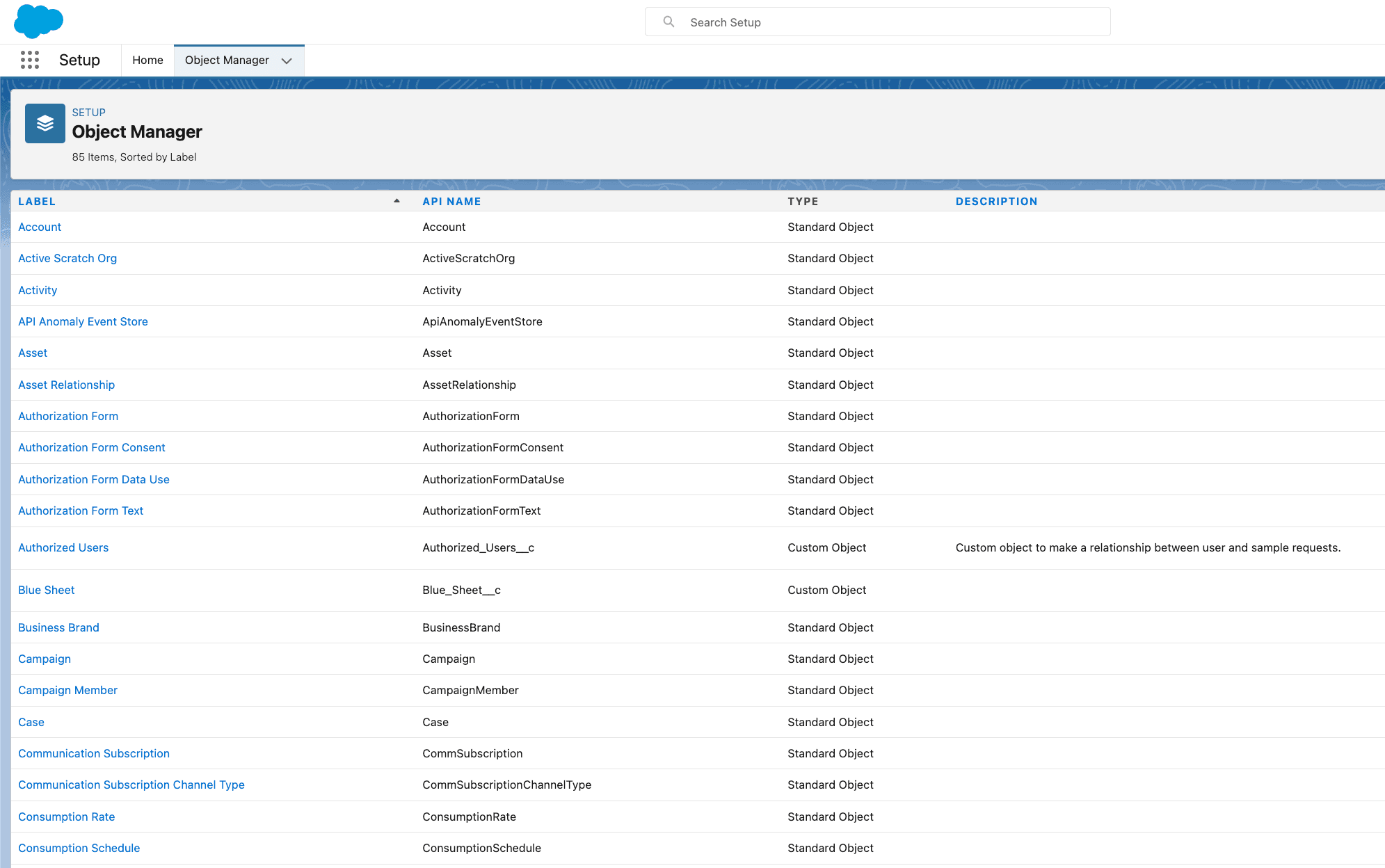The height and width of the screenshot is (868, 1385).
Task: Open the Active Scratch Org object
Action: [x=67, y=258]
